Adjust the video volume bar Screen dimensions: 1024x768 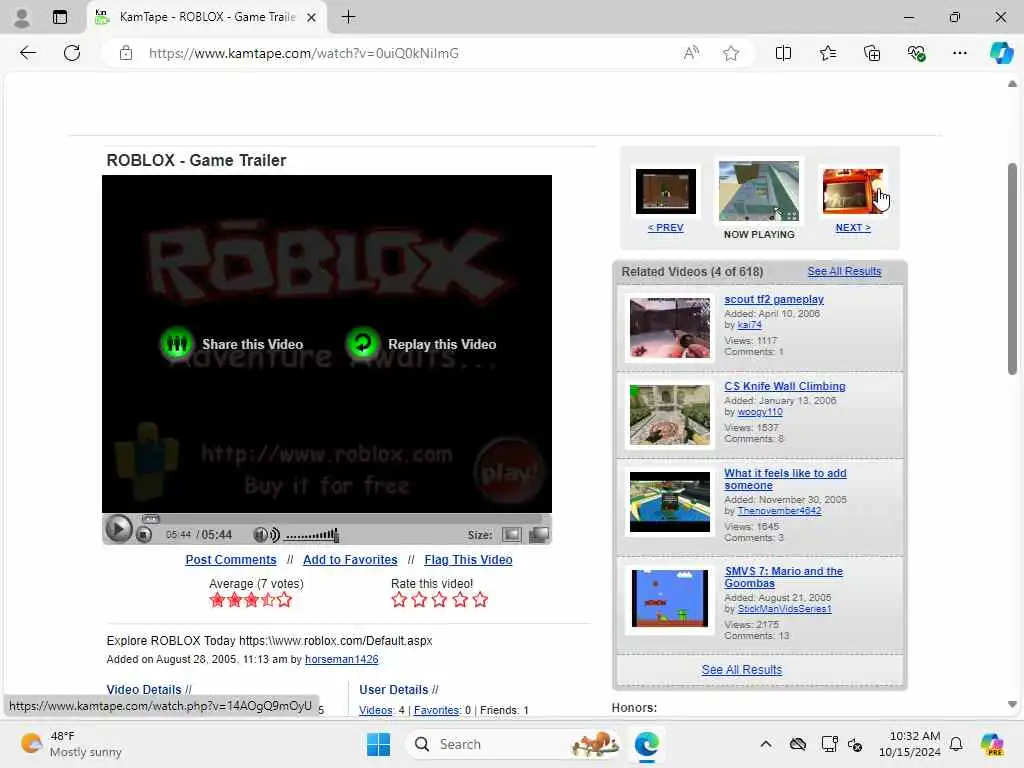(x=312, y=536)
